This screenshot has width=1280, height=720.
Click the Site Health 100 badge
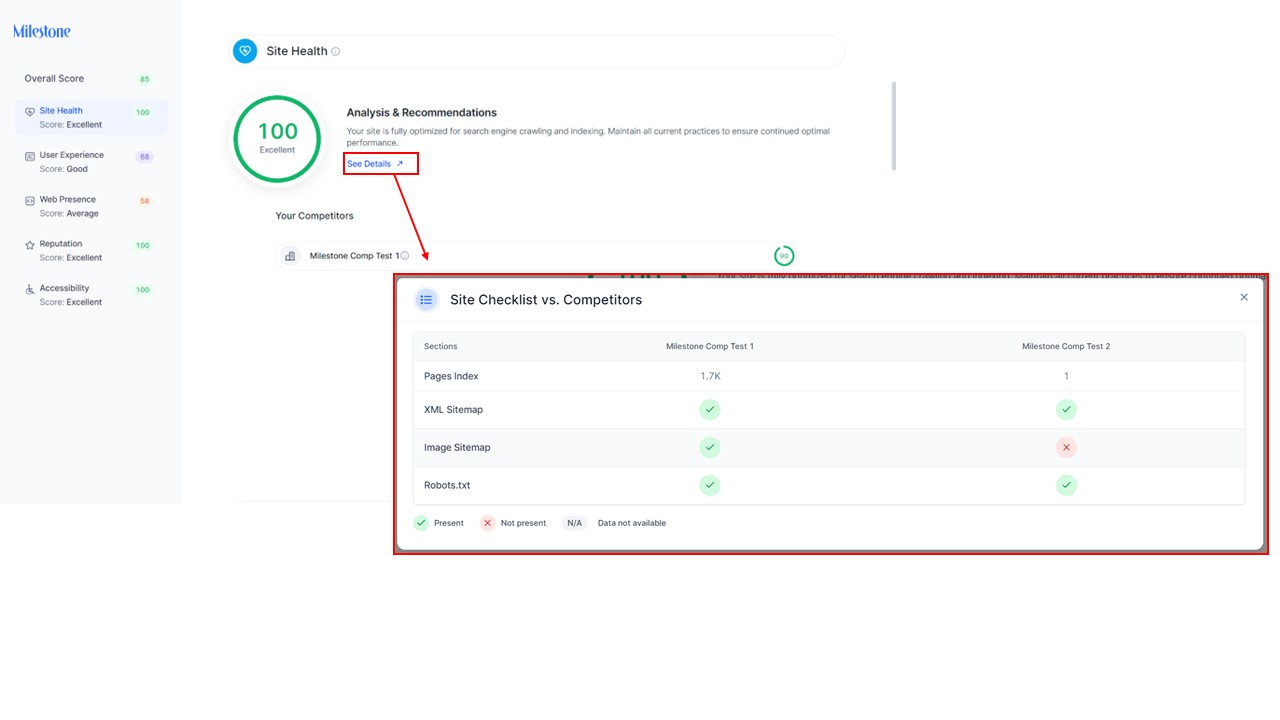tap(143, 112)
